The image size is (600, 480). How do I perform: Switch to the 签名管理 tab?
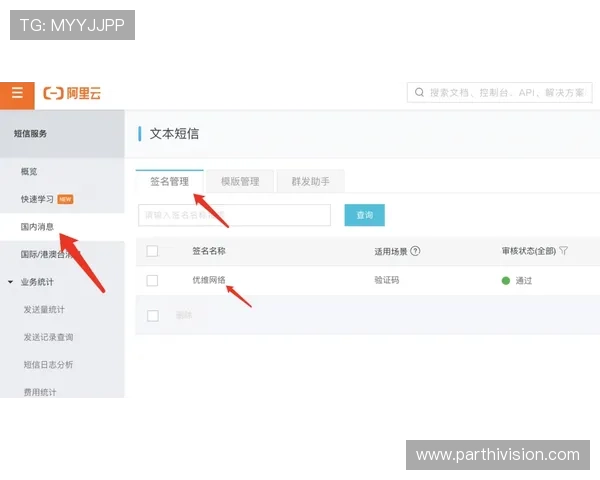coord(170,181)
